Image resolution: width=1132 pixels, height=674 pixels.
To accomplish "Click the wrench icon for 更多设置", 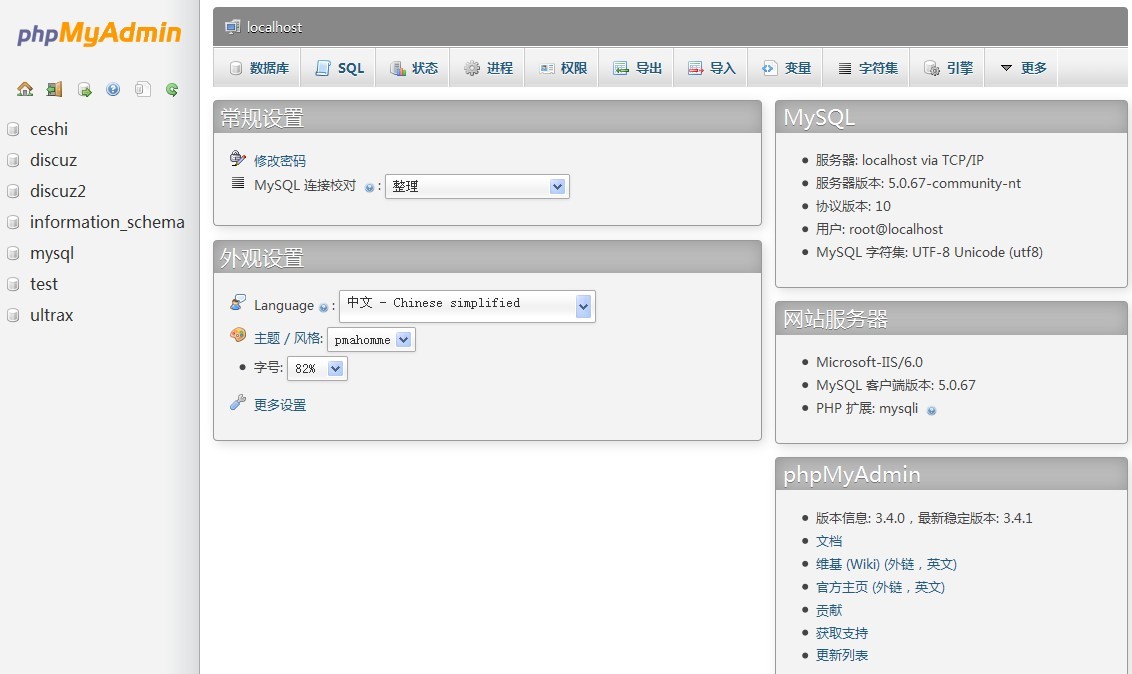I will 238,403.
